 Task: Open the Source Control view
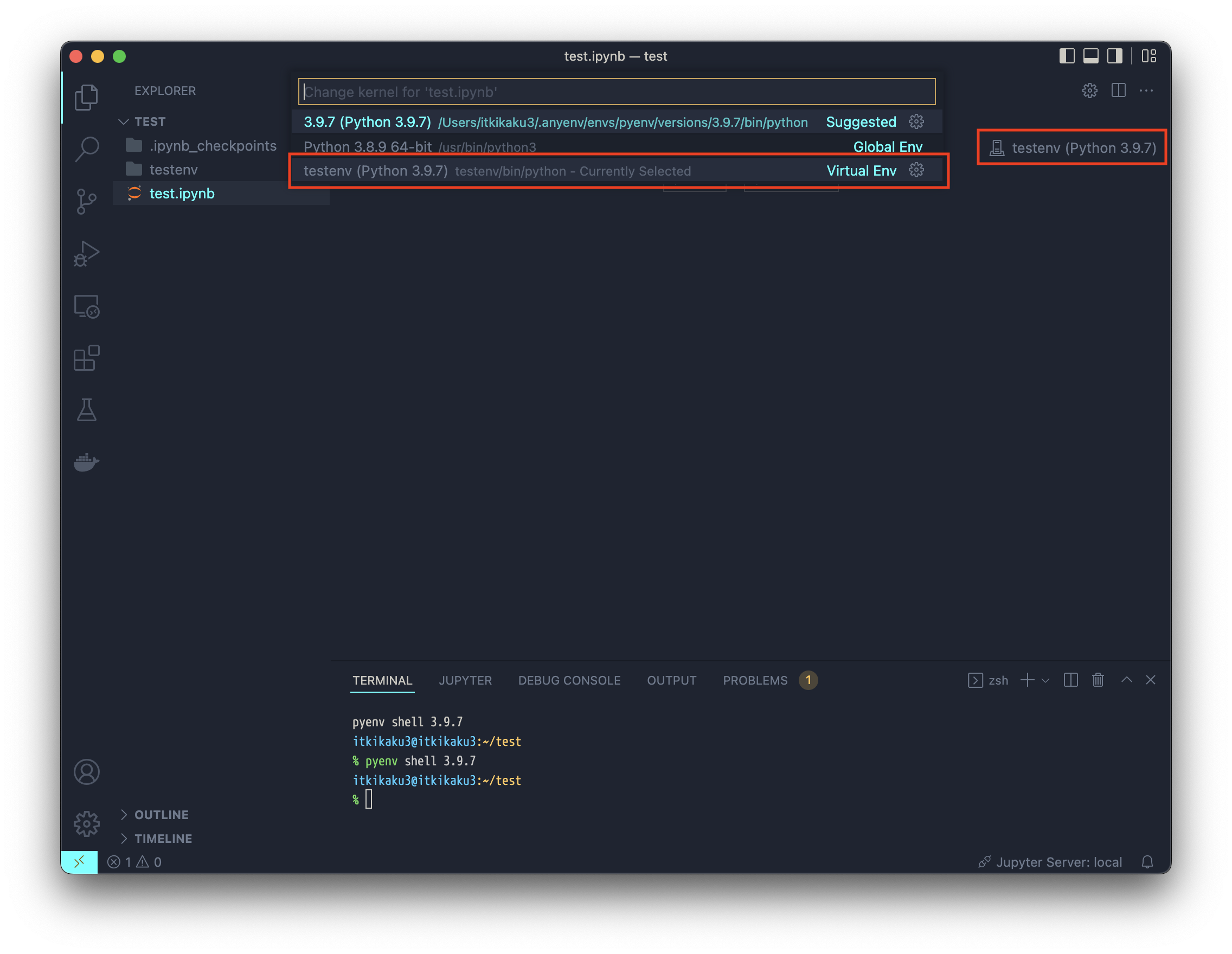tap(86, 201)
